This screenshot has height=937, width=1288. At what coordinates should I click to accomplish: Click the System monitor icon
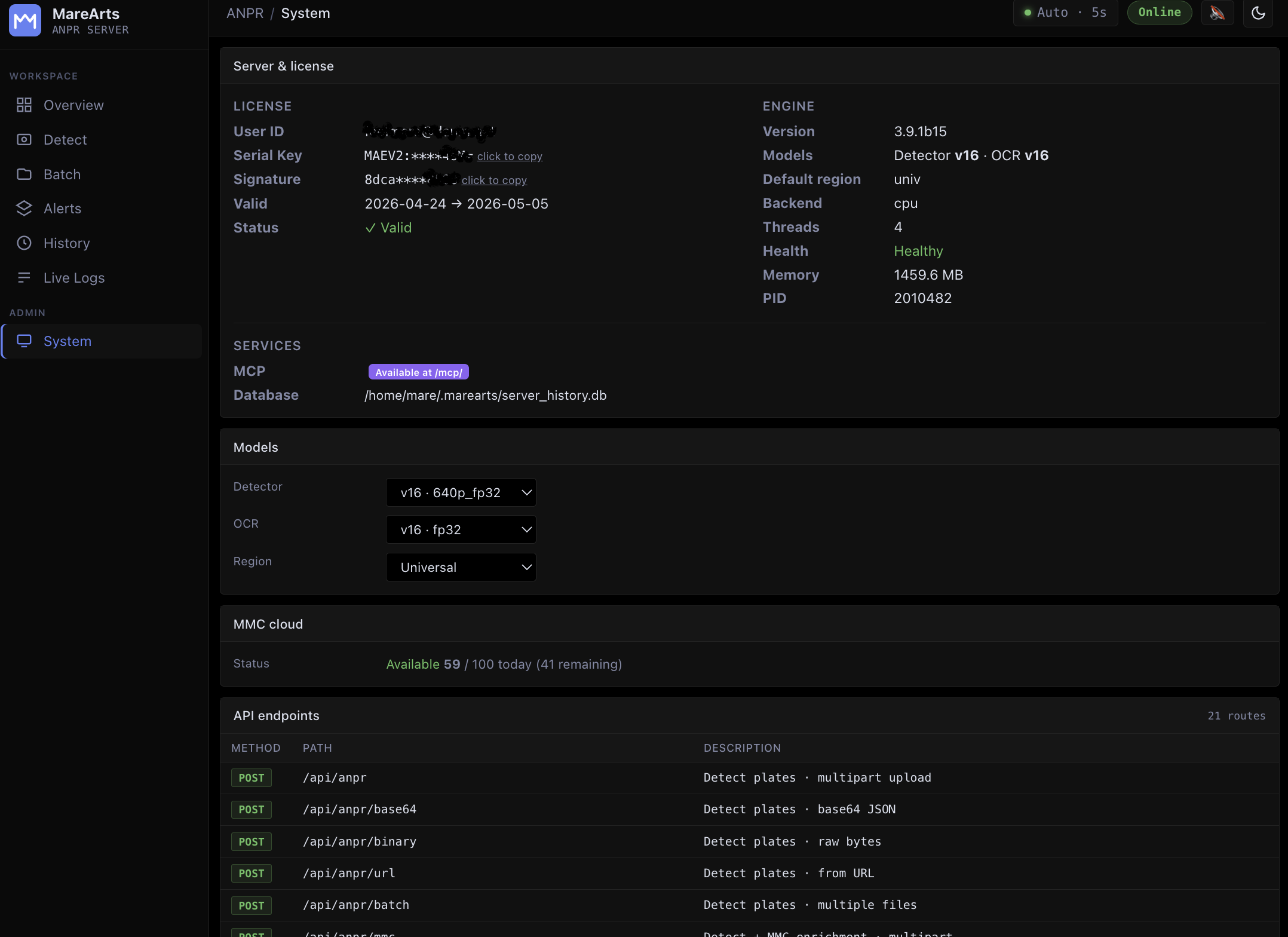(x=24, y=341)
